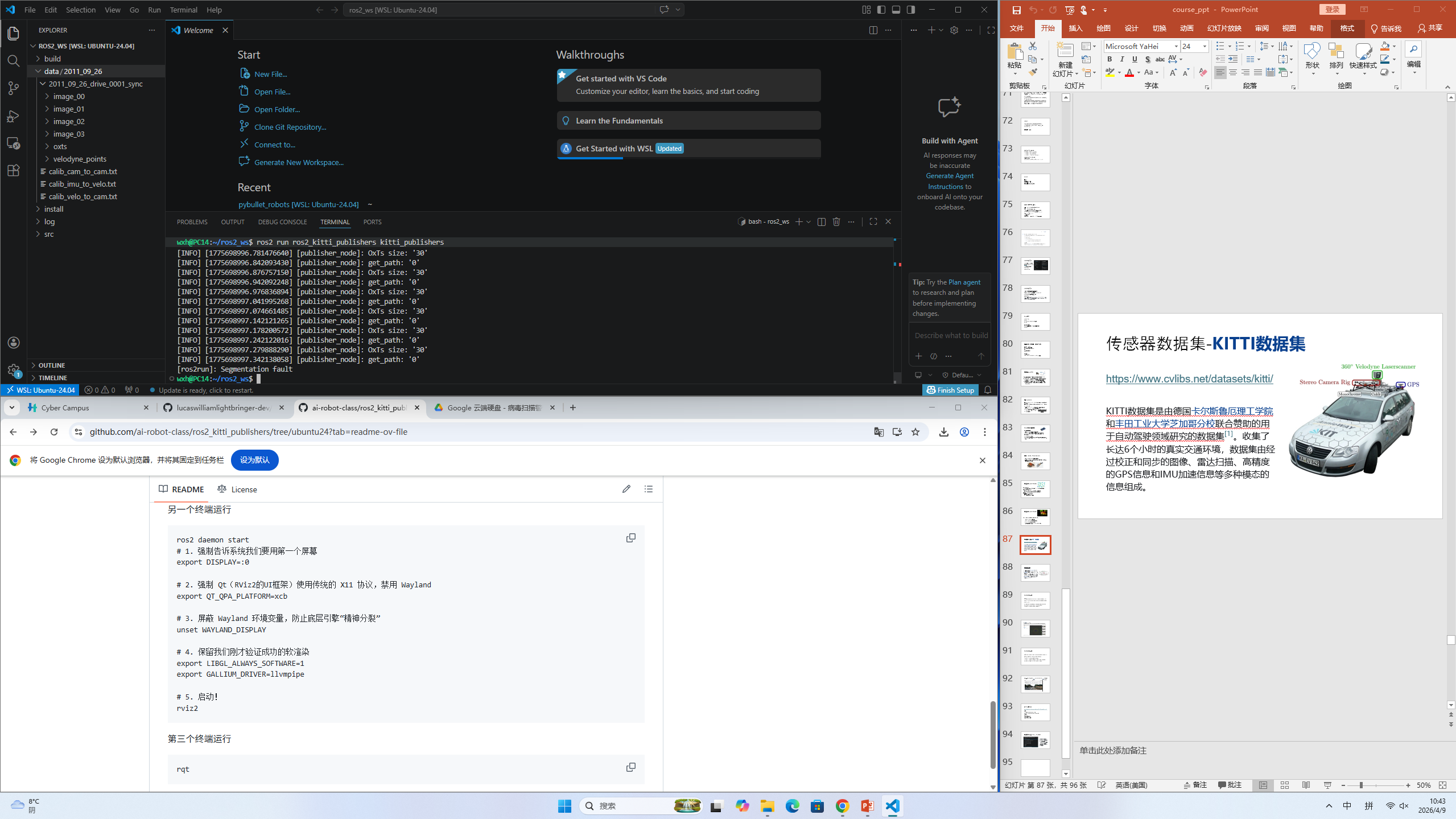Screen dimensions: 1456x819
Task: Click PowerPoint zoom slider
Action: (1375, 785)
